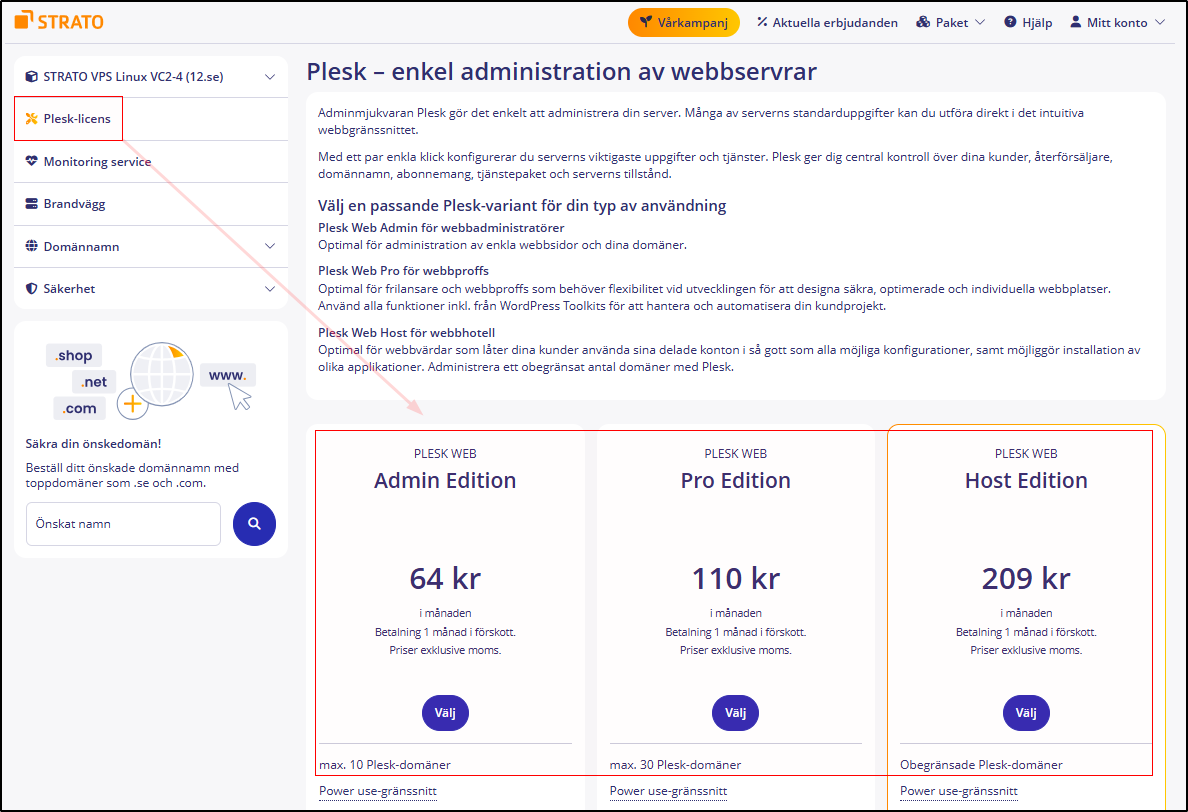
Task: Open the Mitt konto menu
Action: [x=1118, y=23]
